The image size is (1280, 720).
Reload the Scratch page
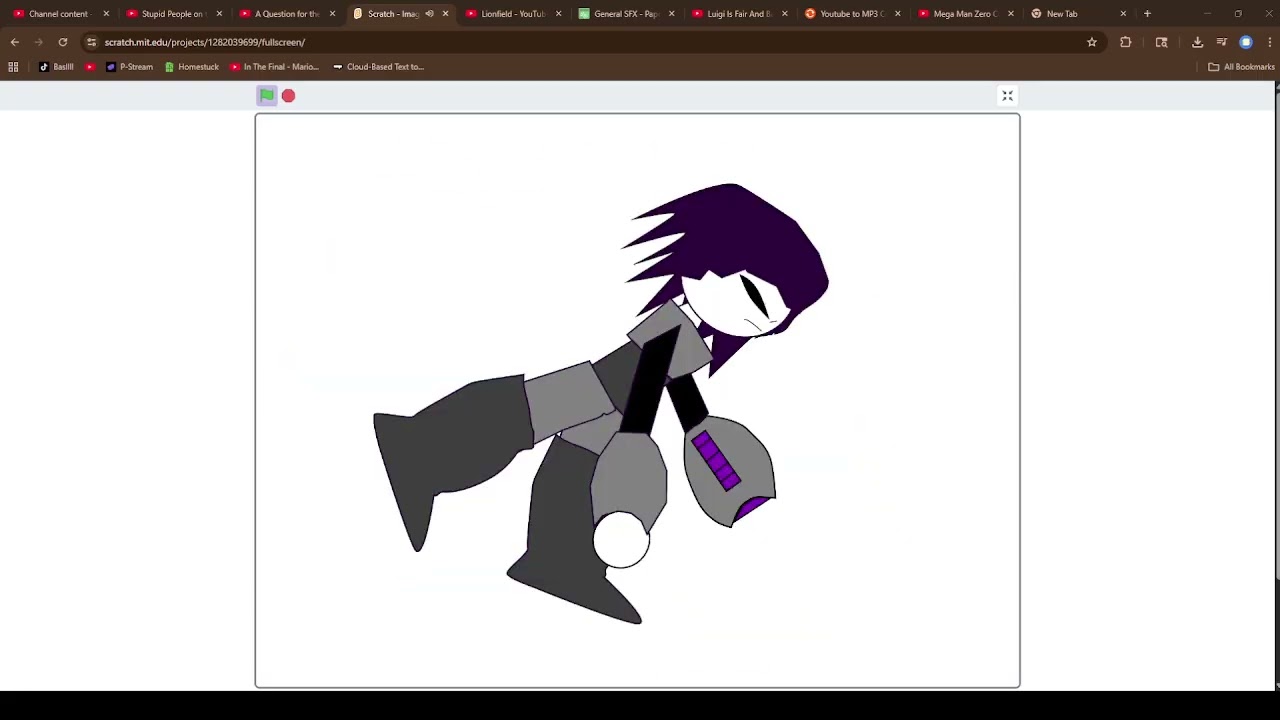click(63, 42)
